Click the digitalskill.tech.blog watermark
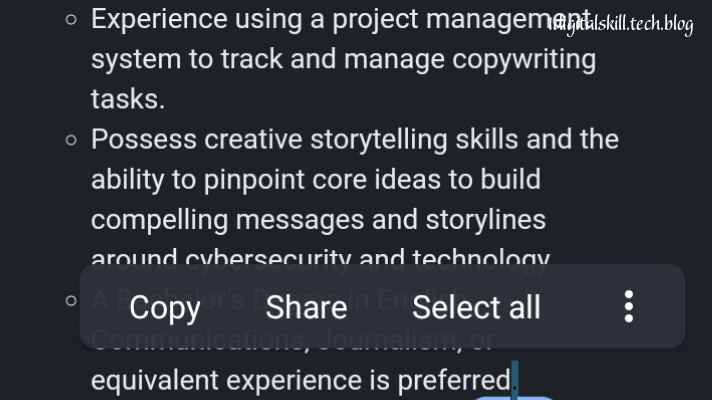 tap(621, 24)
